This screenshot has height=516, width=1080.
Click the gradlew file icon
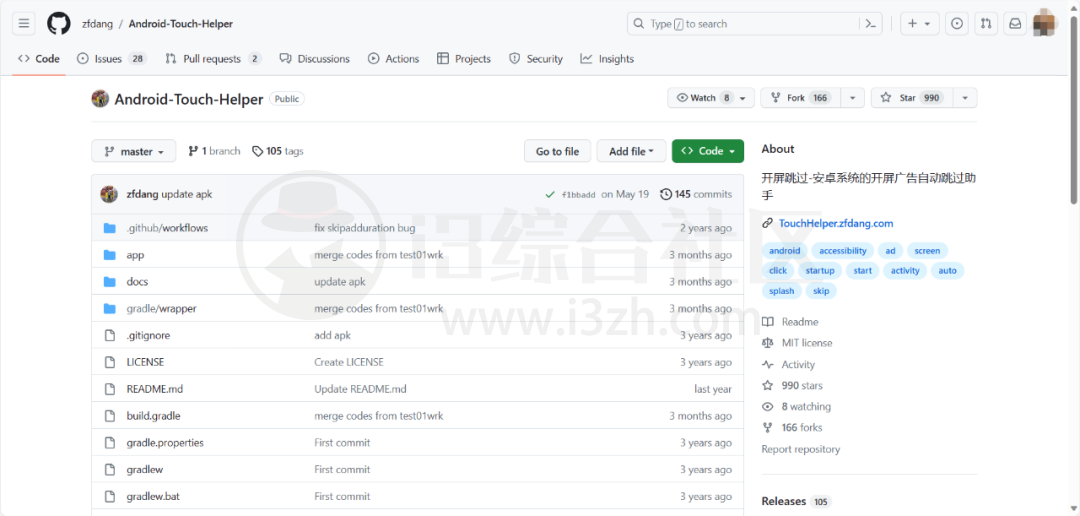109,470
